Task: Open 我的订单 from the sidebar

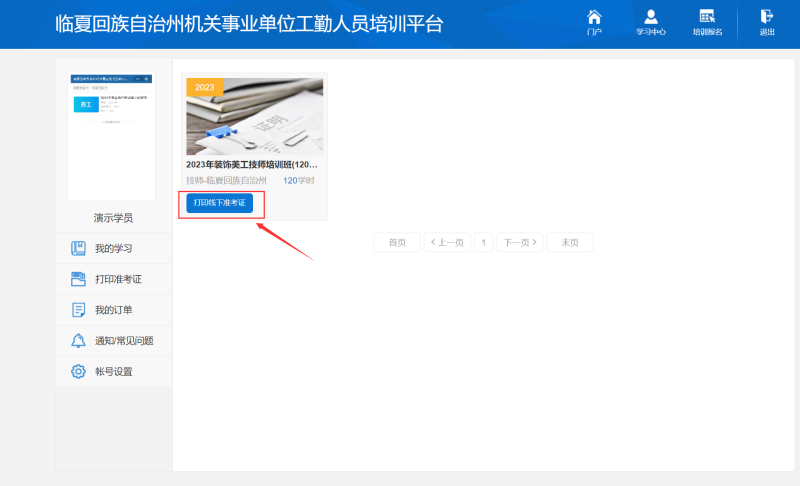Action: tap(113, 310)
